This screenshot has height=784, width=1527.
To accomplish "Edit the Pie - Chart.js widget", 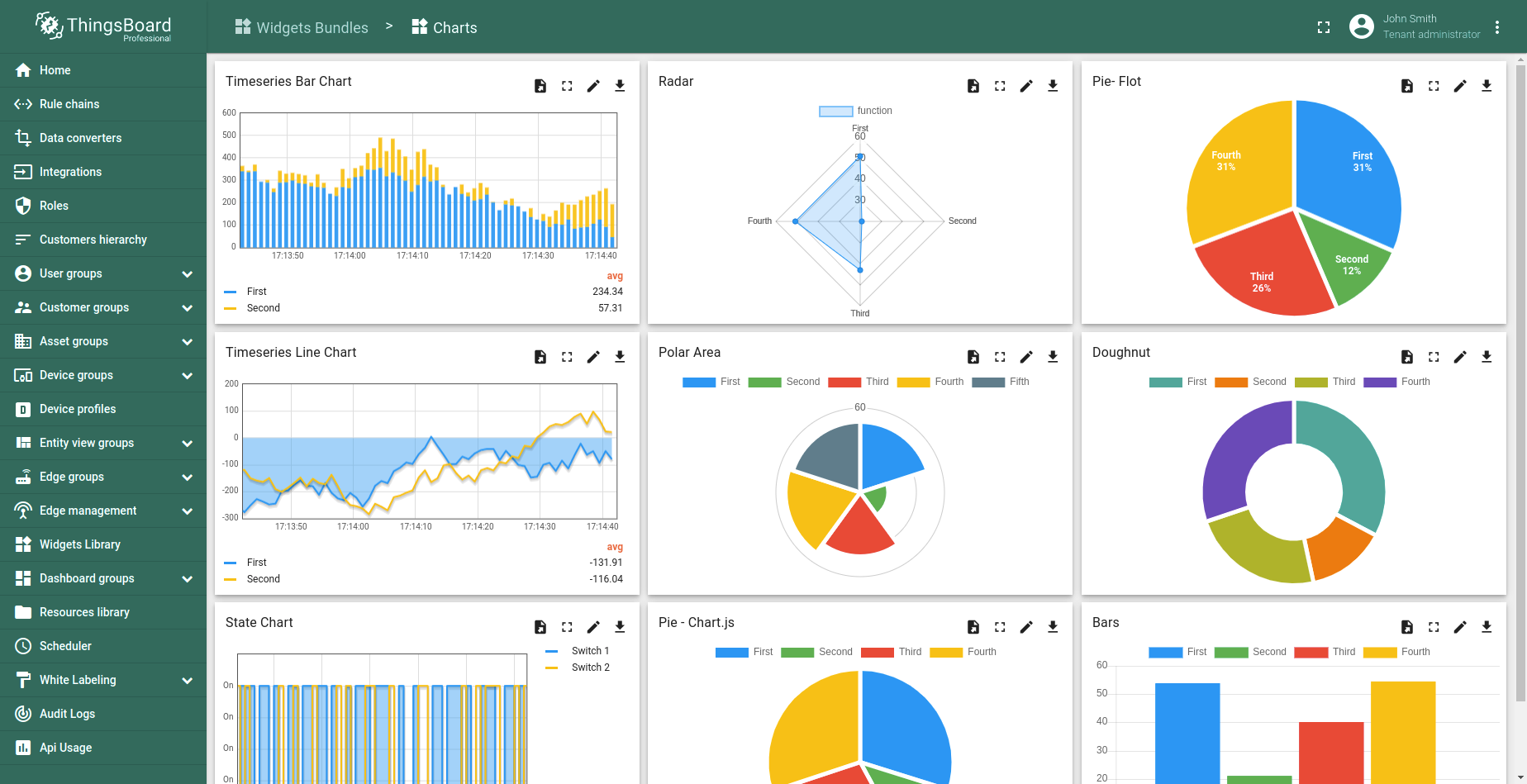I will point(1026,627).
